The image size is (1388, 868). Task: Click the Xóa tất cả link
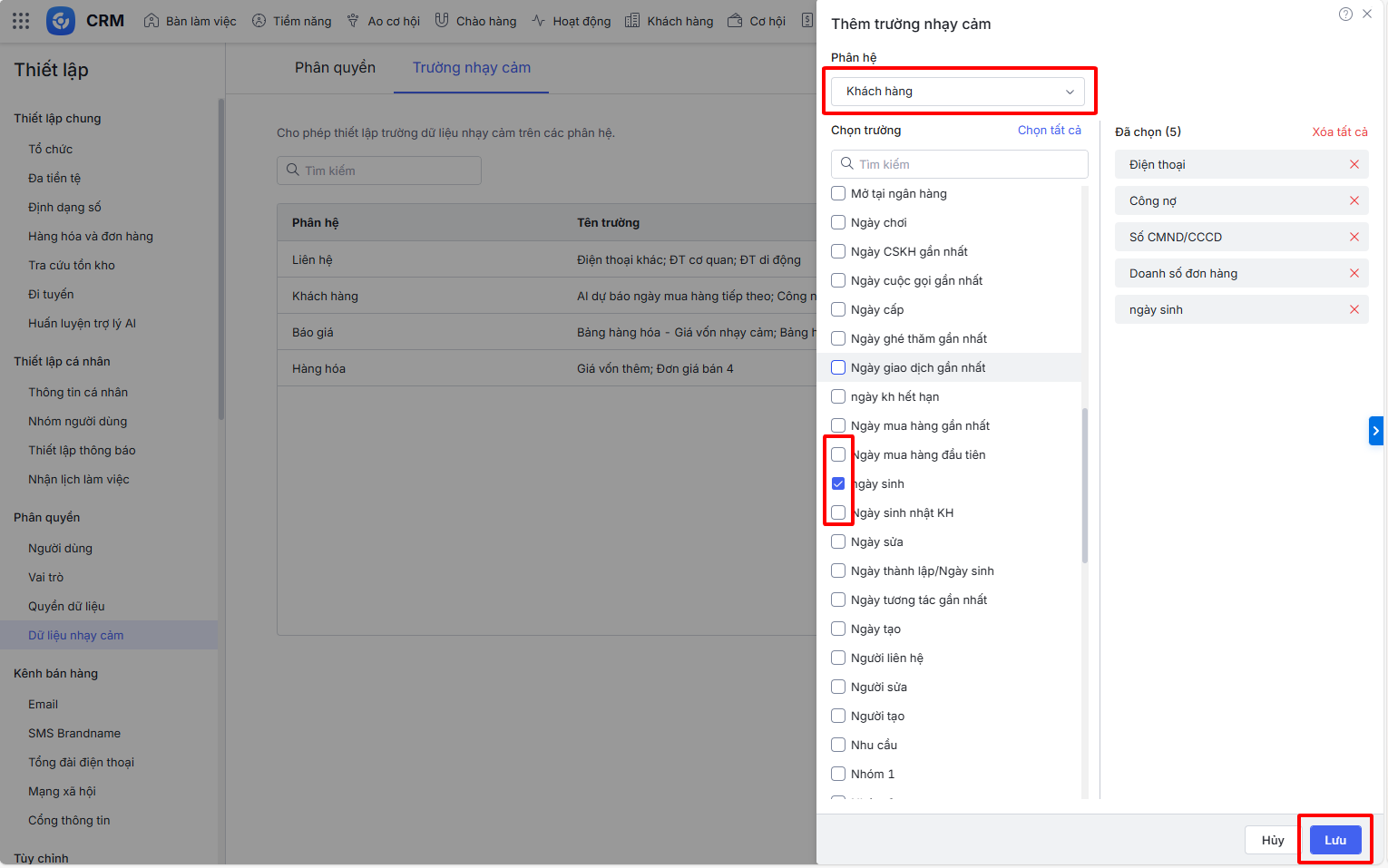tap(1339, 132)
